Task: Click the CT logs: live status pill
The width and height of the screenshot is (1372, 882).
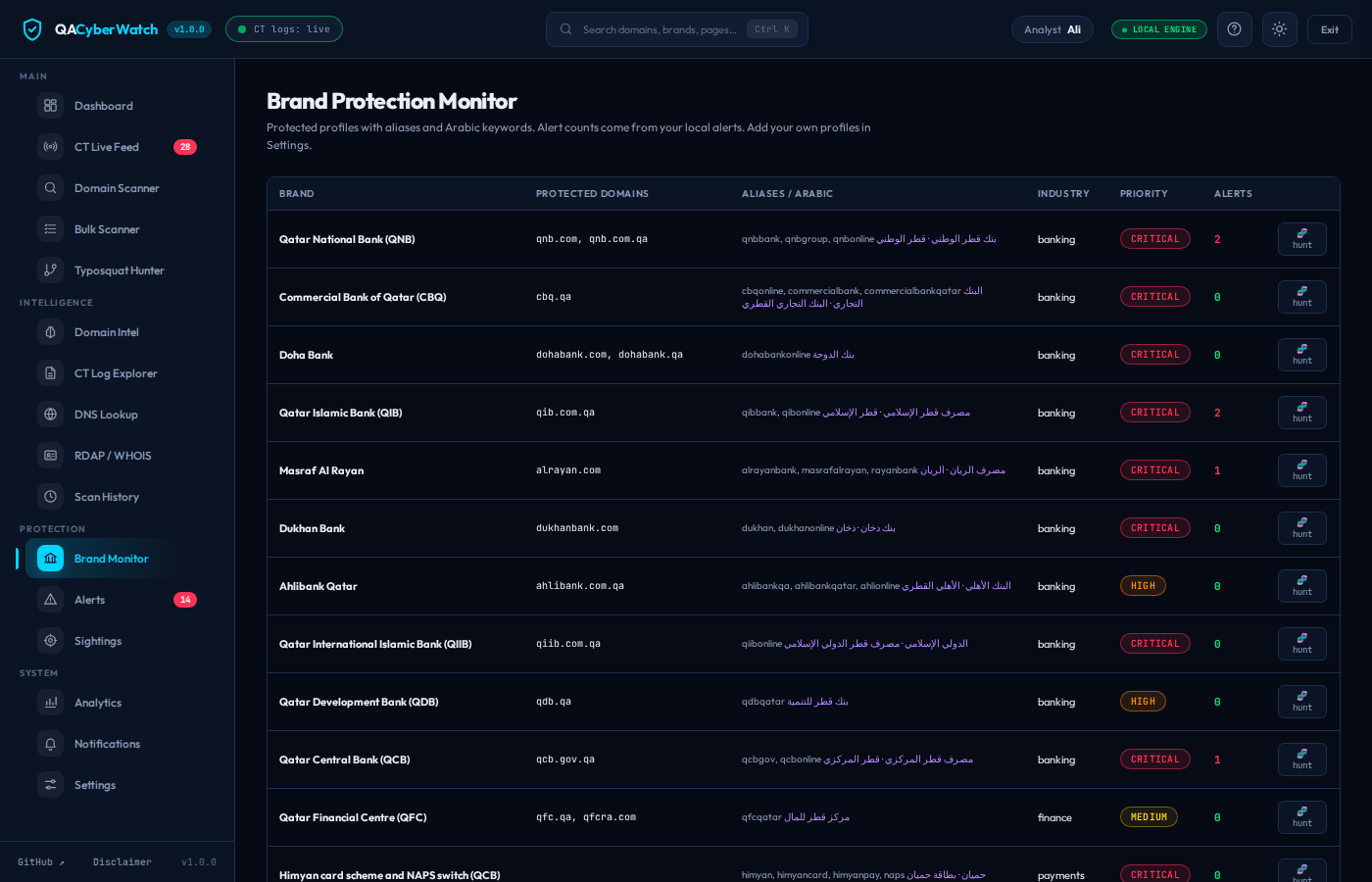Action: [x=284, y=29]
